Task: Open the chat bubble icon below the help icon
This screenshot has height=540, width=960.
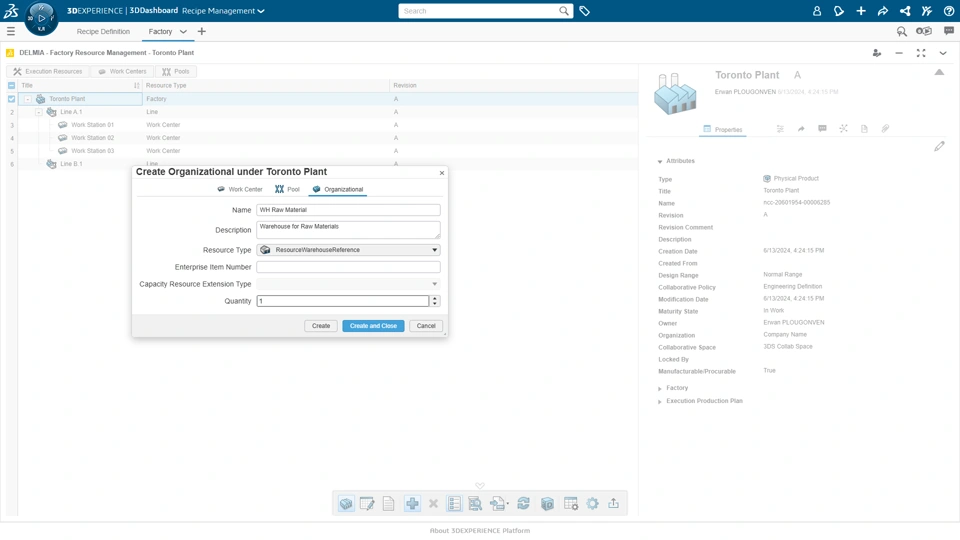Action: tap(949, 31)
